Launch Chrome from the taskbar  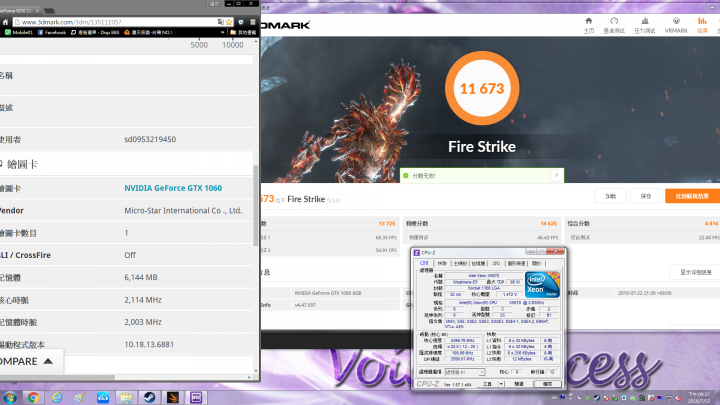pos(33,397)
